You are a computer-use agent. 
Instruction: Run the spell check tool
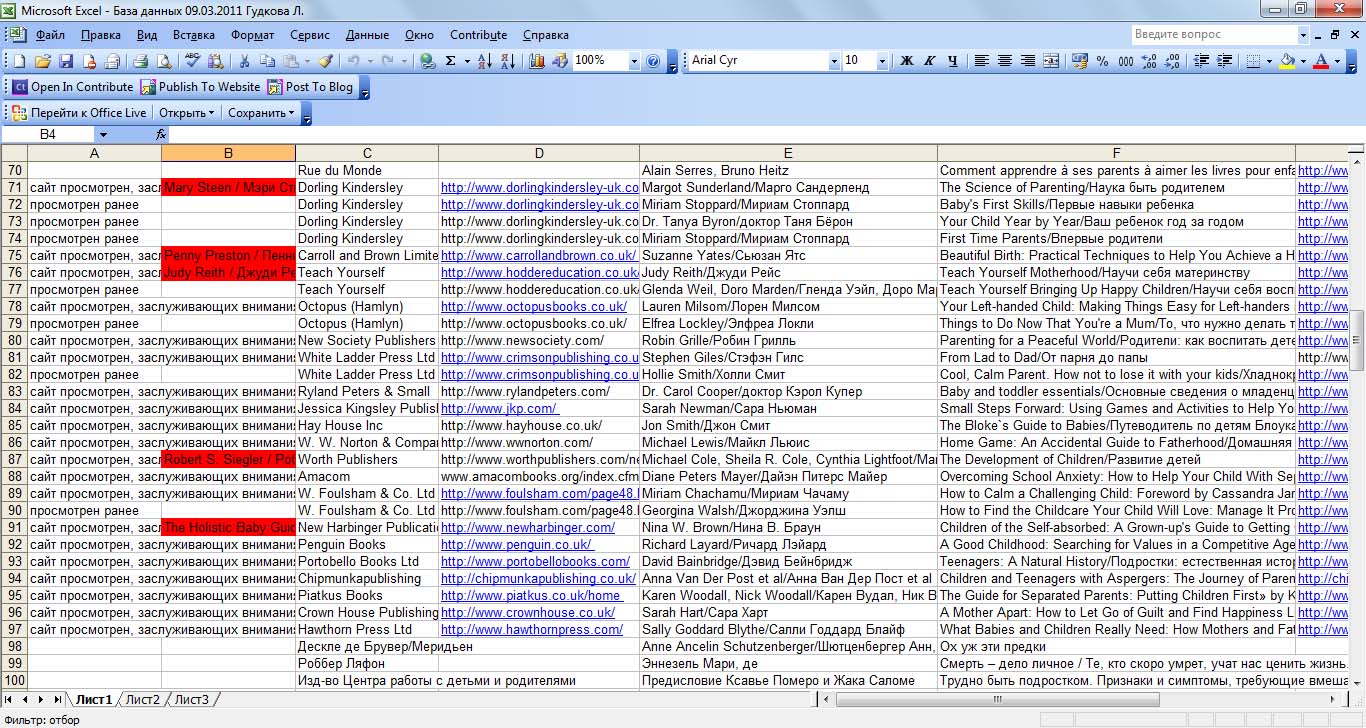pos(191,61)
